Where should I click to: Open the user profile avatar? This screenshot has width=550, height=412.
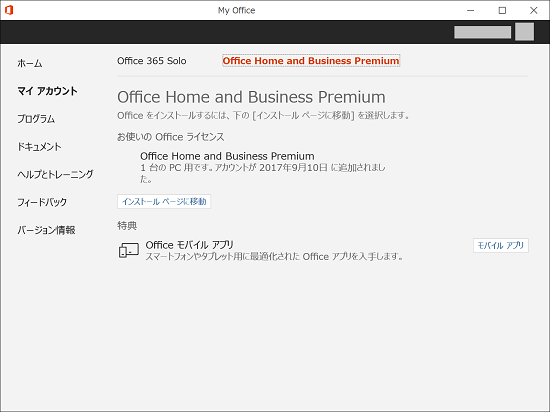[x=524, y=32]
